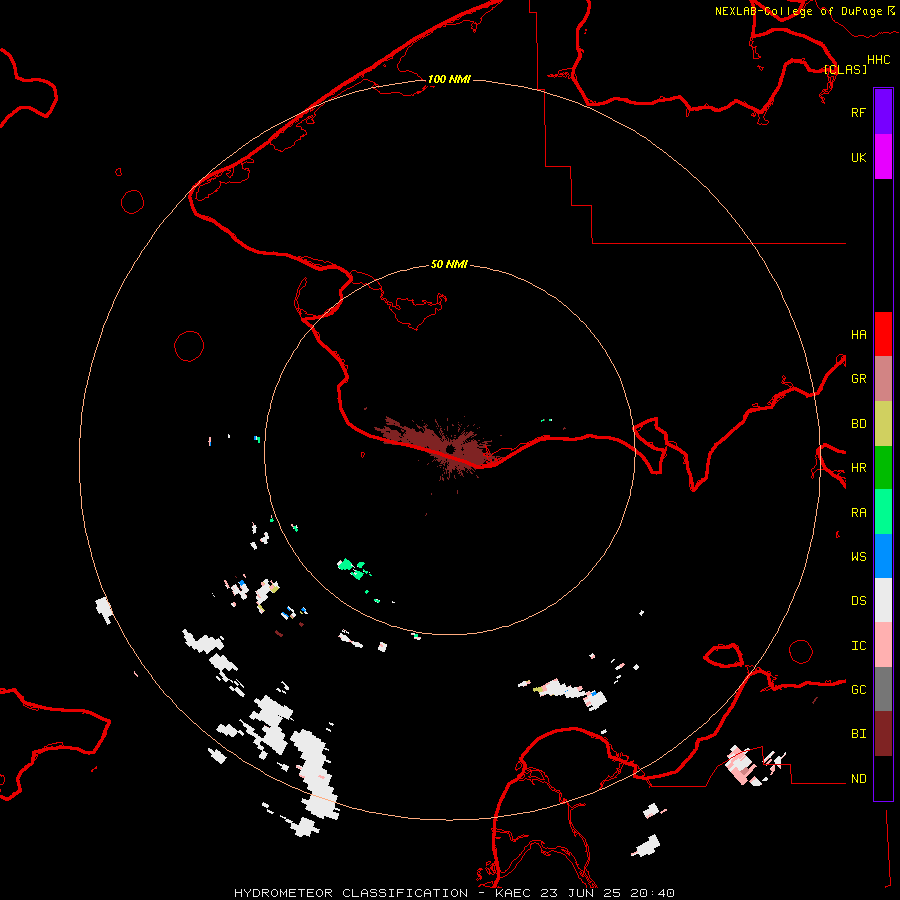Click the DS legend label

858,601
